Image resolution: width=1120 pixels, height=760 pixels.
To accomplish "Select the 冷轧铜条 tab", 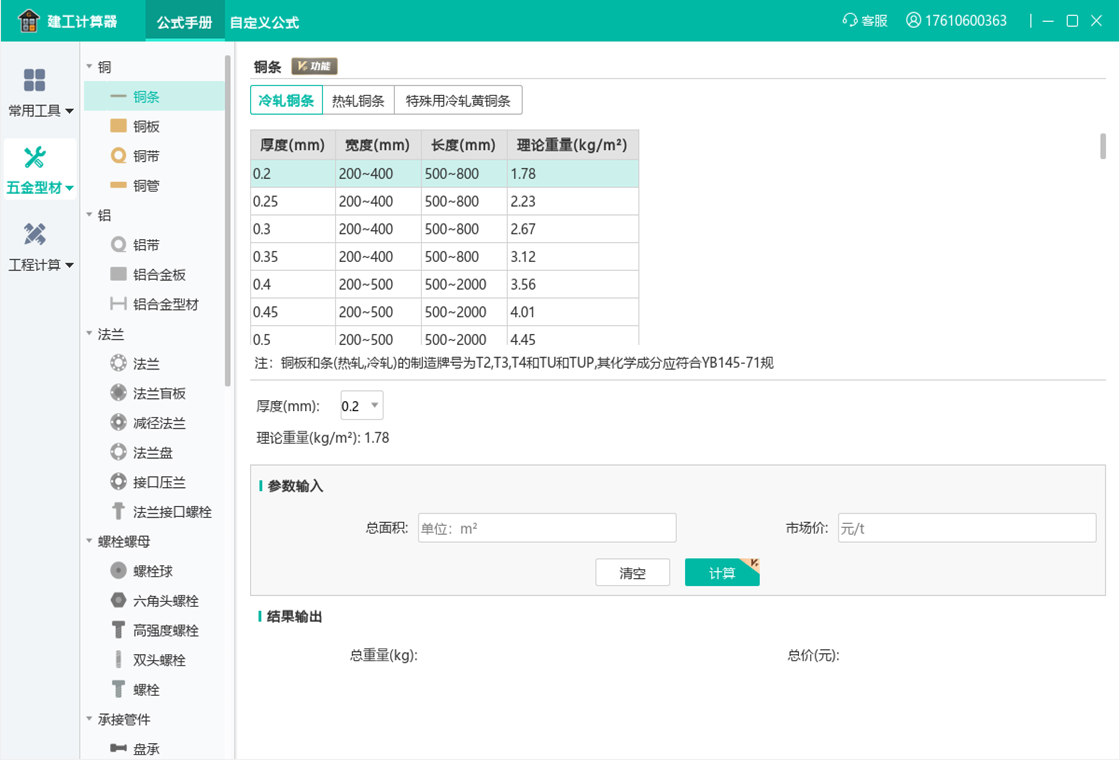I will [286, 101].
